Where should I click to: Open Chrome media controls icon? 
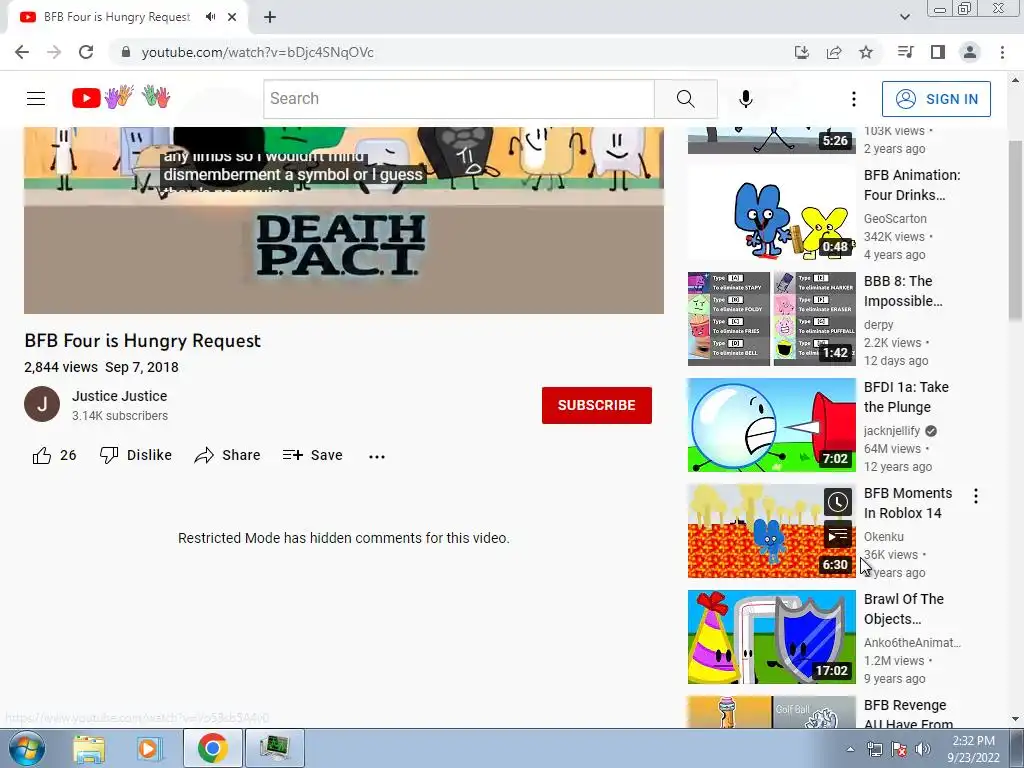click(905, 52)
